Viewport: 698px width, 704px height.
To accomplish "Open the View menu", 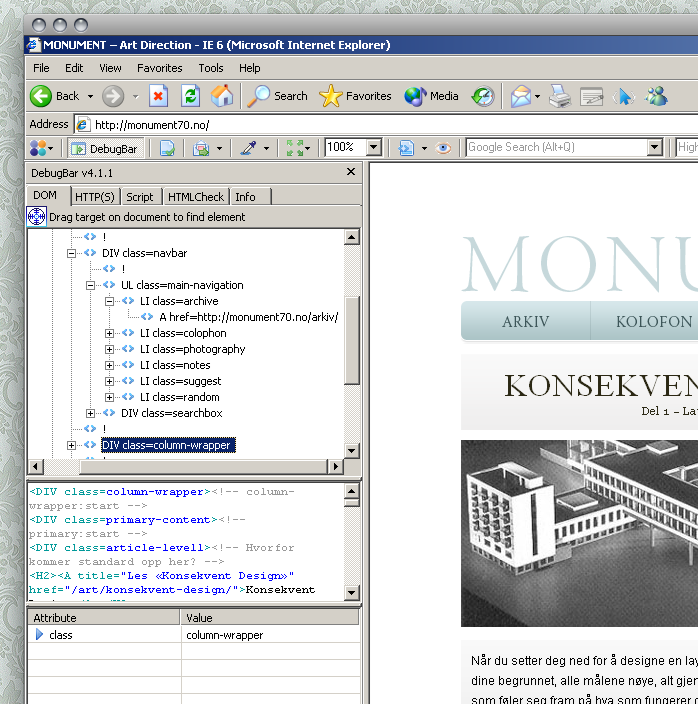I will click(x=110, y=68).
